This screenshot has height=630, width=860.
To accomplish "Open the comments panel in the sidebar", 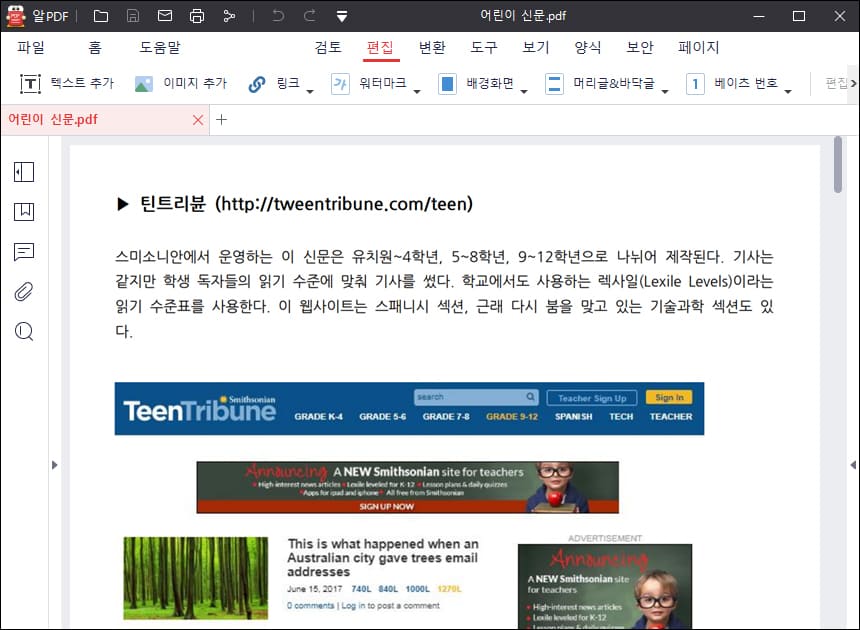I will 23,252.
